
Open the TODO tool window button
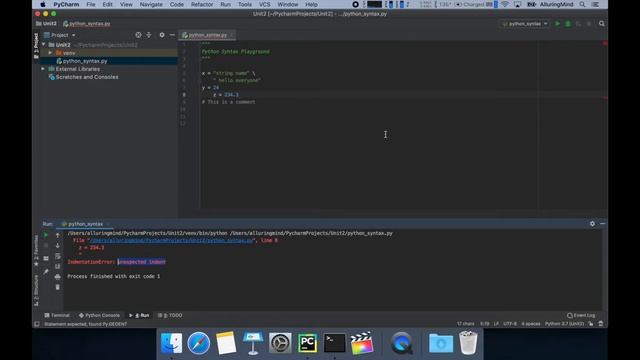(170, 315)
